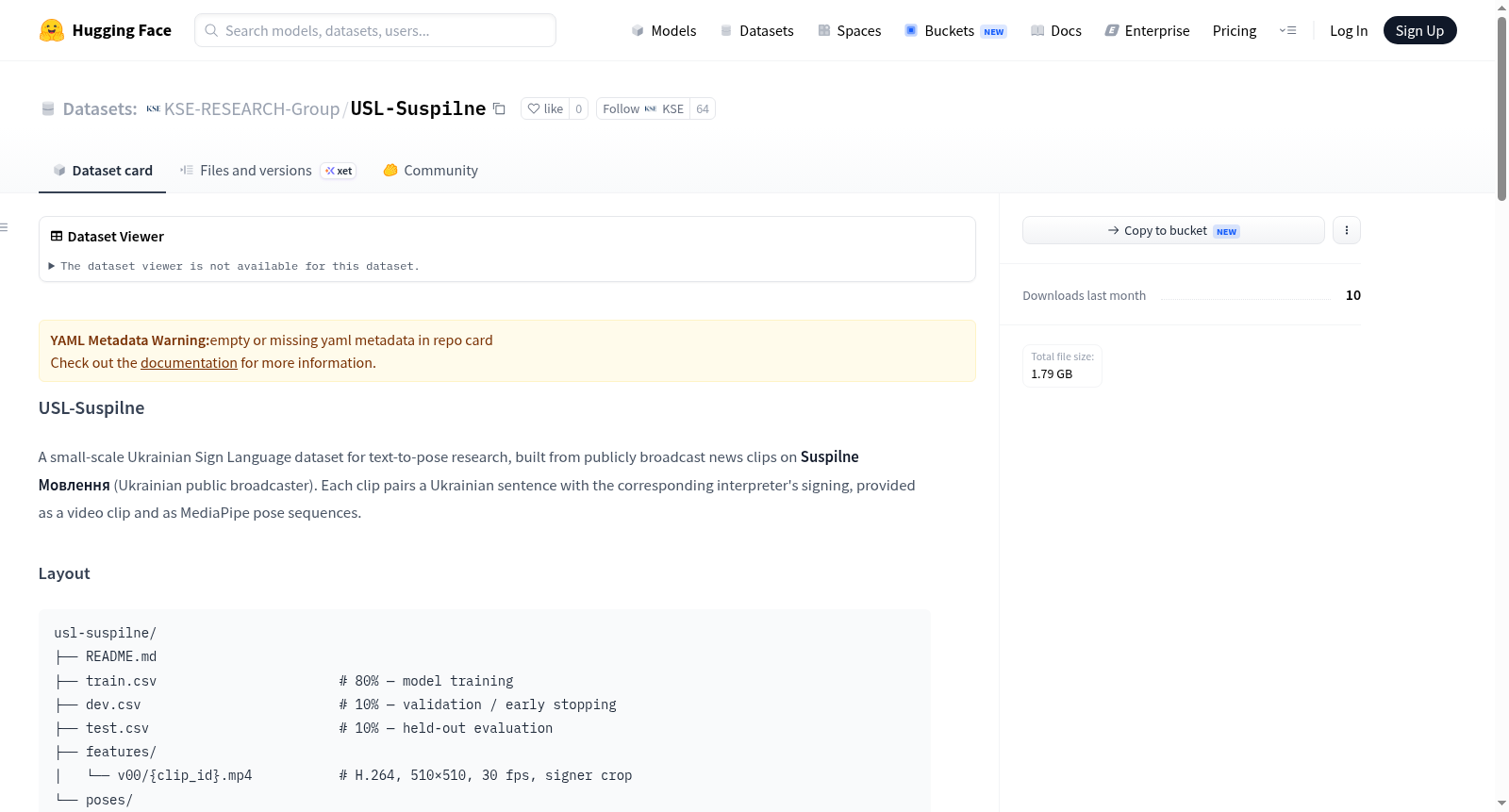Go to Spaces in the top navigation
Screen dimensions: 1509x812
tap(849, 30)
